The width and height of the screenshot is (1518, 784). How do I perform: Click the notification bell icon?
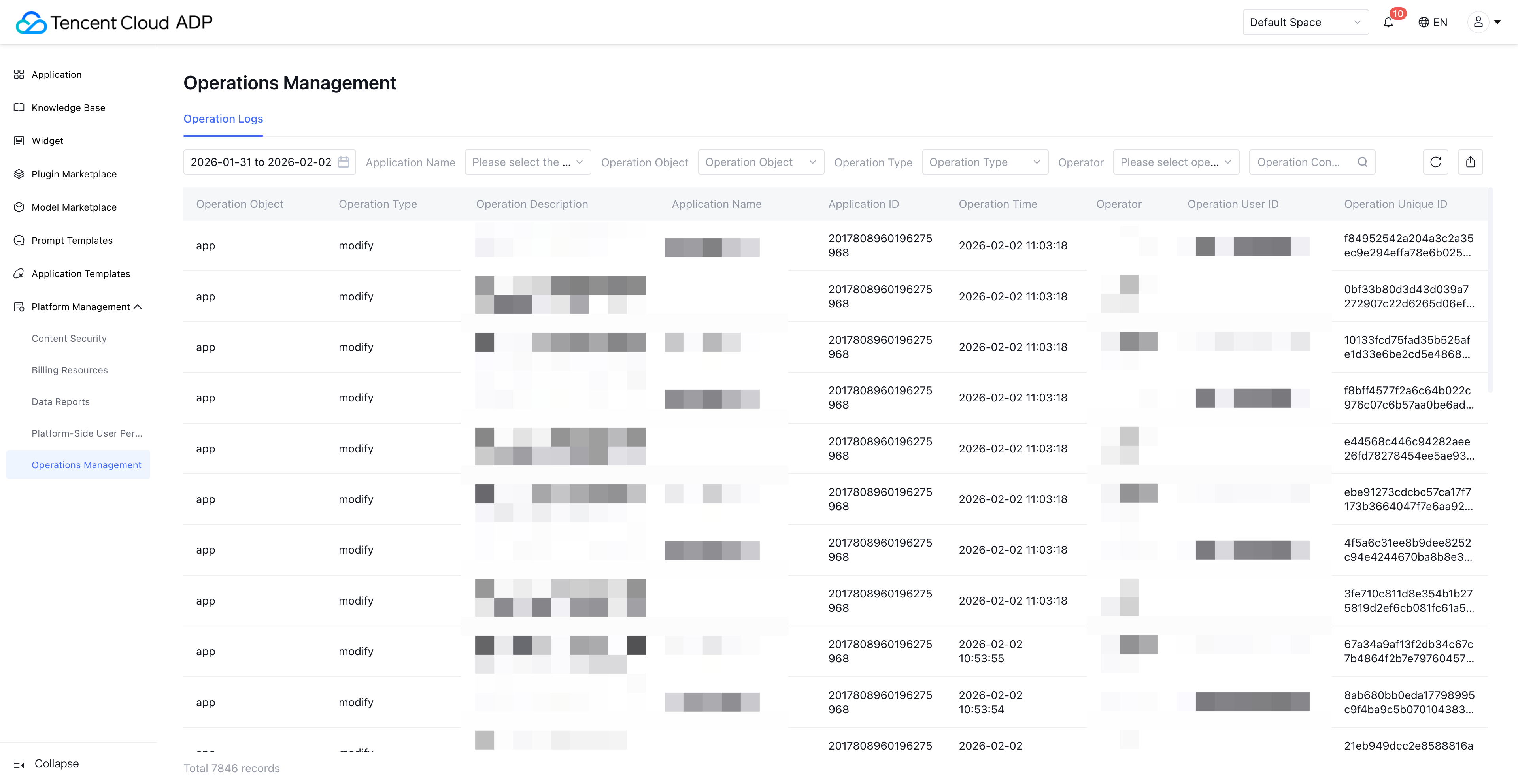point(1388,23)
